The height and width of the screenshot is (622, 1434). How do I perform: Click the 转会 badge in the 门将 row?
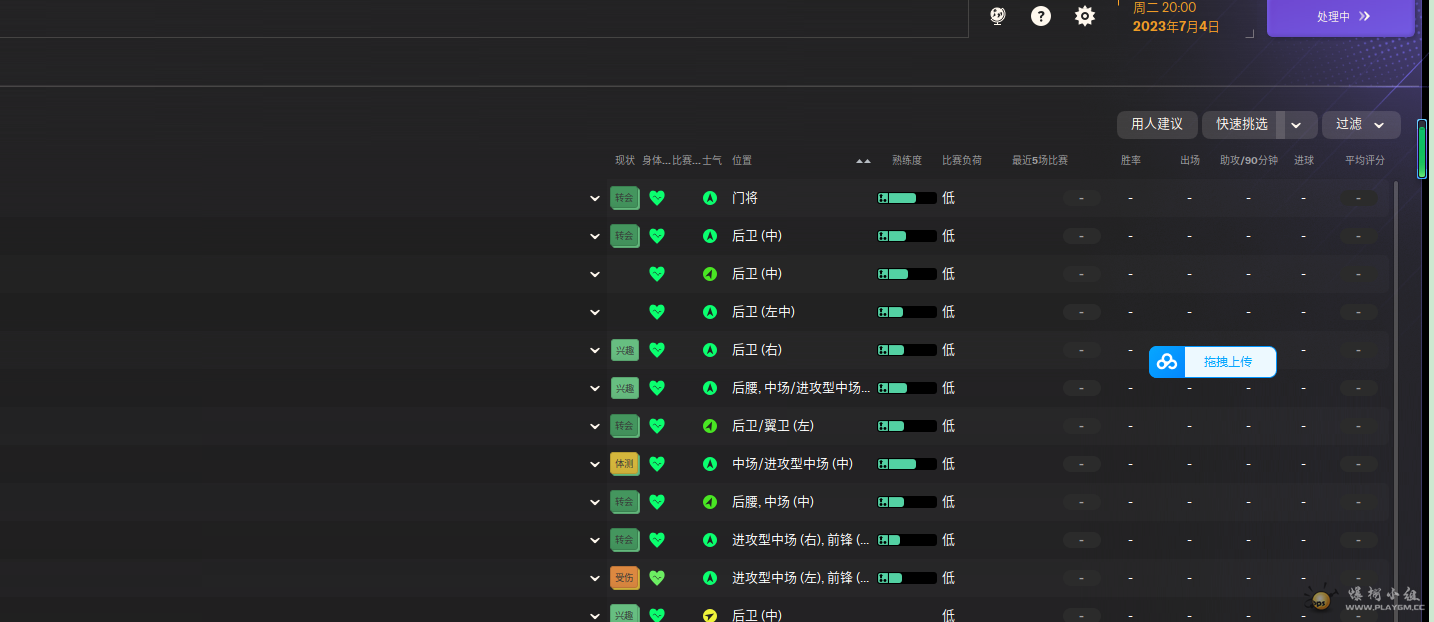624,198
